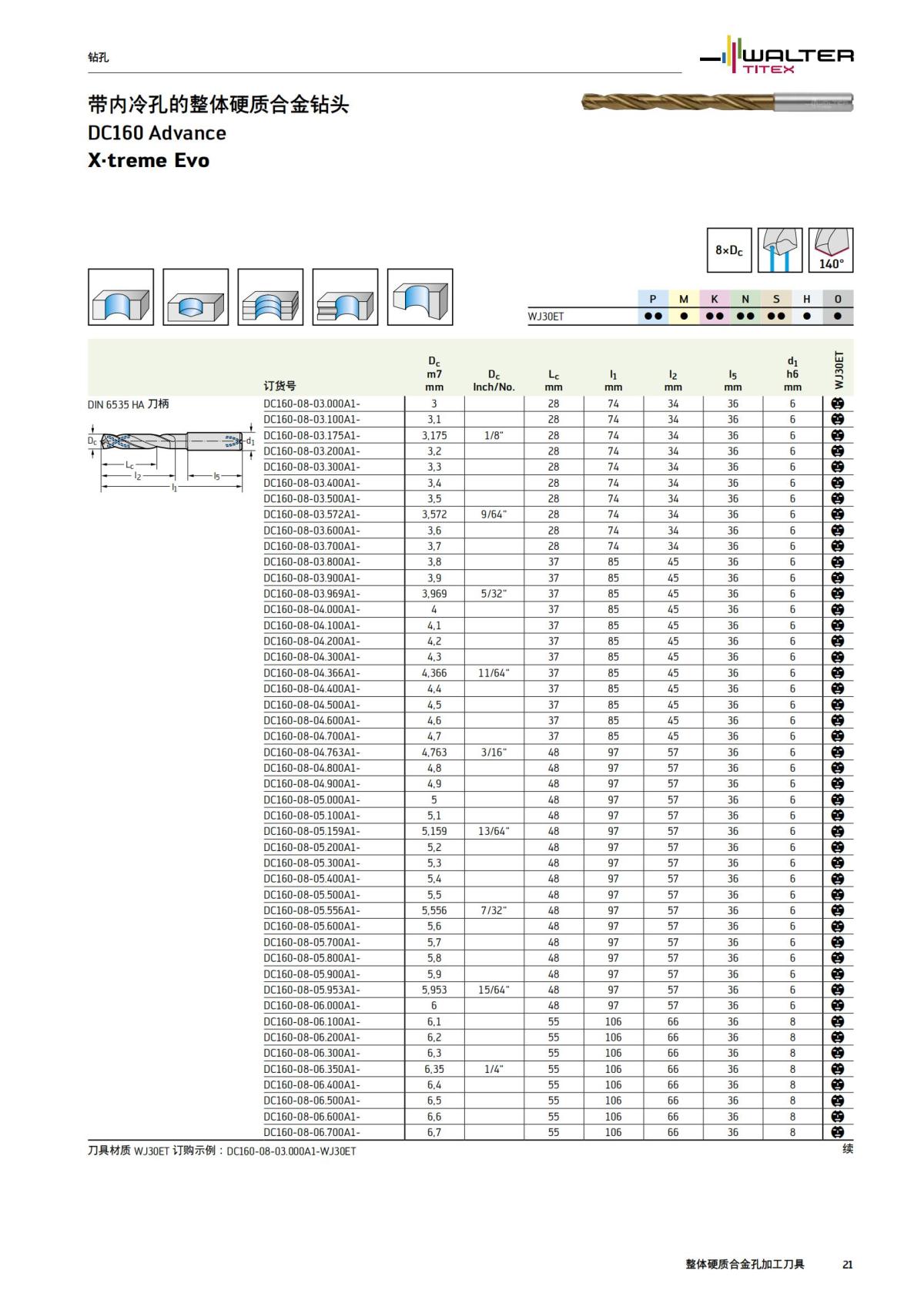Click the Dc Inch/No. column header
The height and width of the screenshot is (1307, 924).
click(494, 380)
